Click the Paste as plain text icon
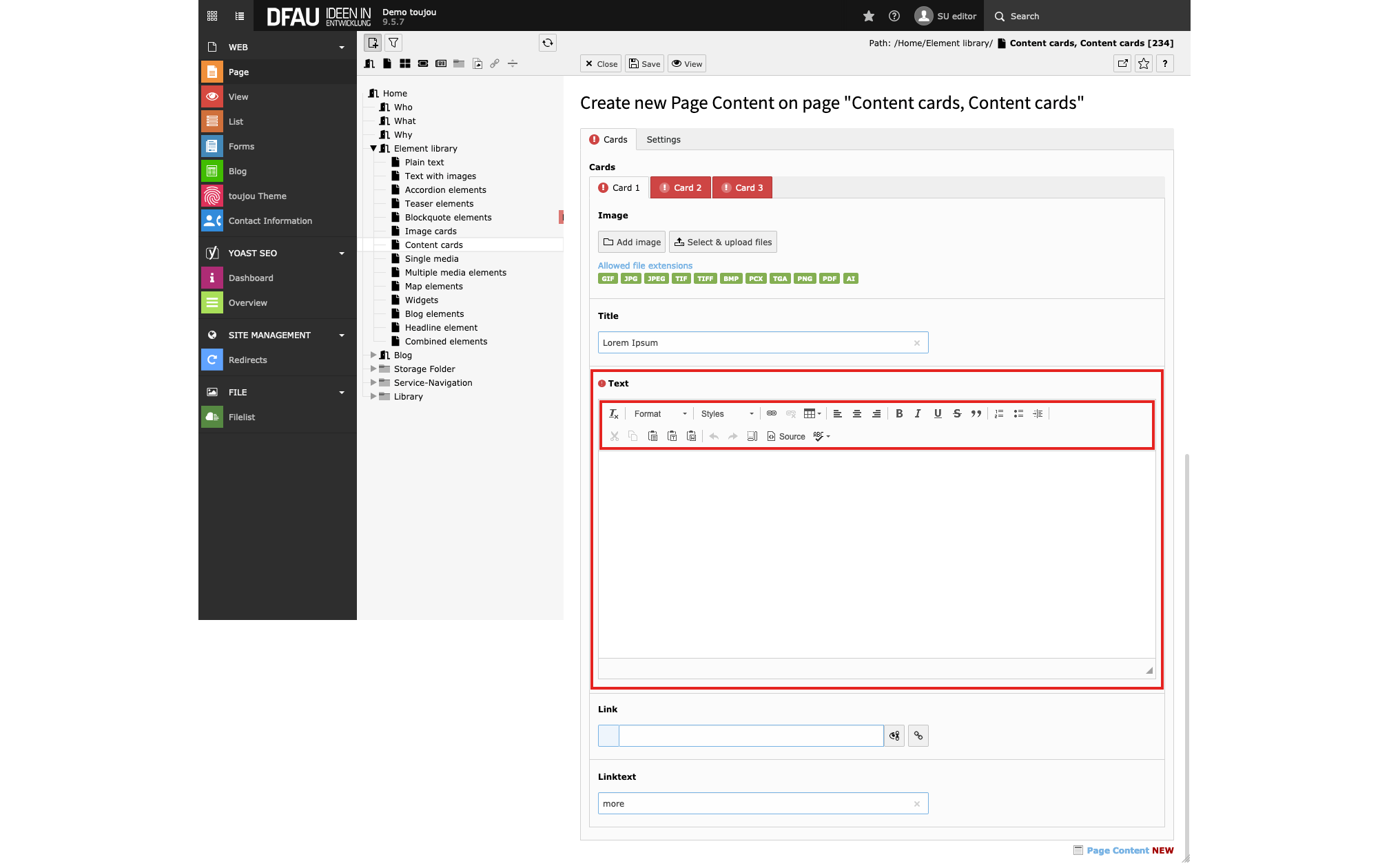1389x868 pixels. (672, 436)
